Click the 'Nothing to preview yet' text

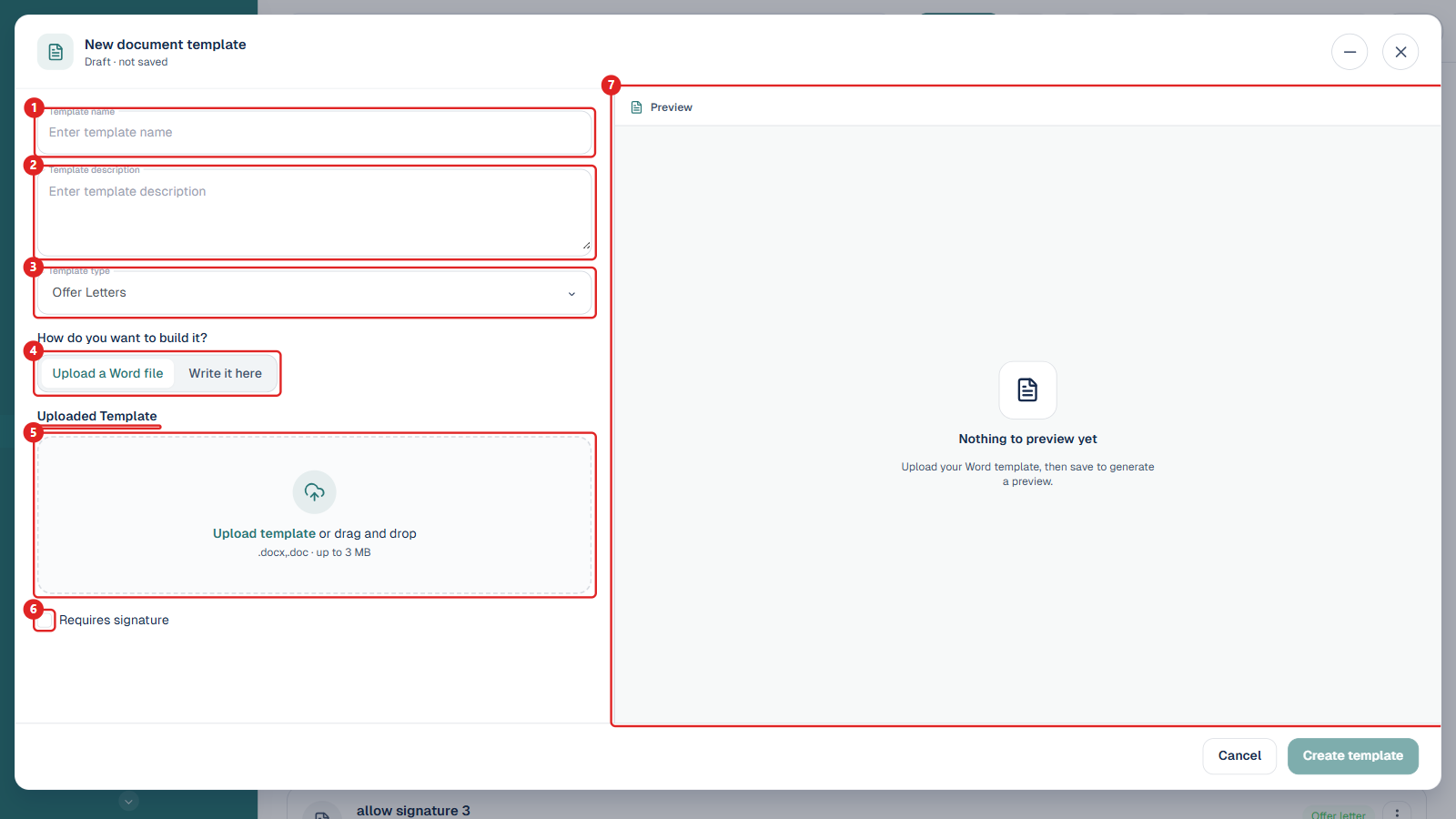coord(1027,440)
